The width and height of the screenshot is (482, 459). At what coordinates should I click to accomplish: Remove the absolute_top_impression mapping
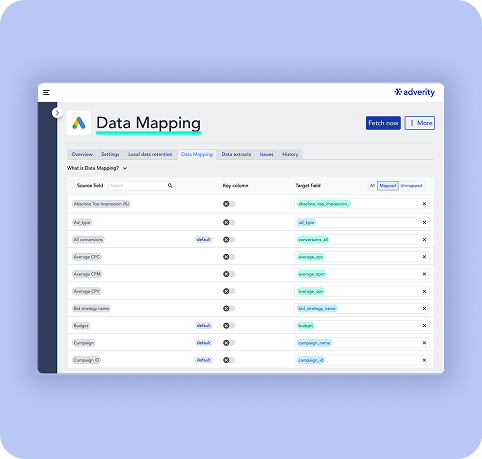click(424, 204)
